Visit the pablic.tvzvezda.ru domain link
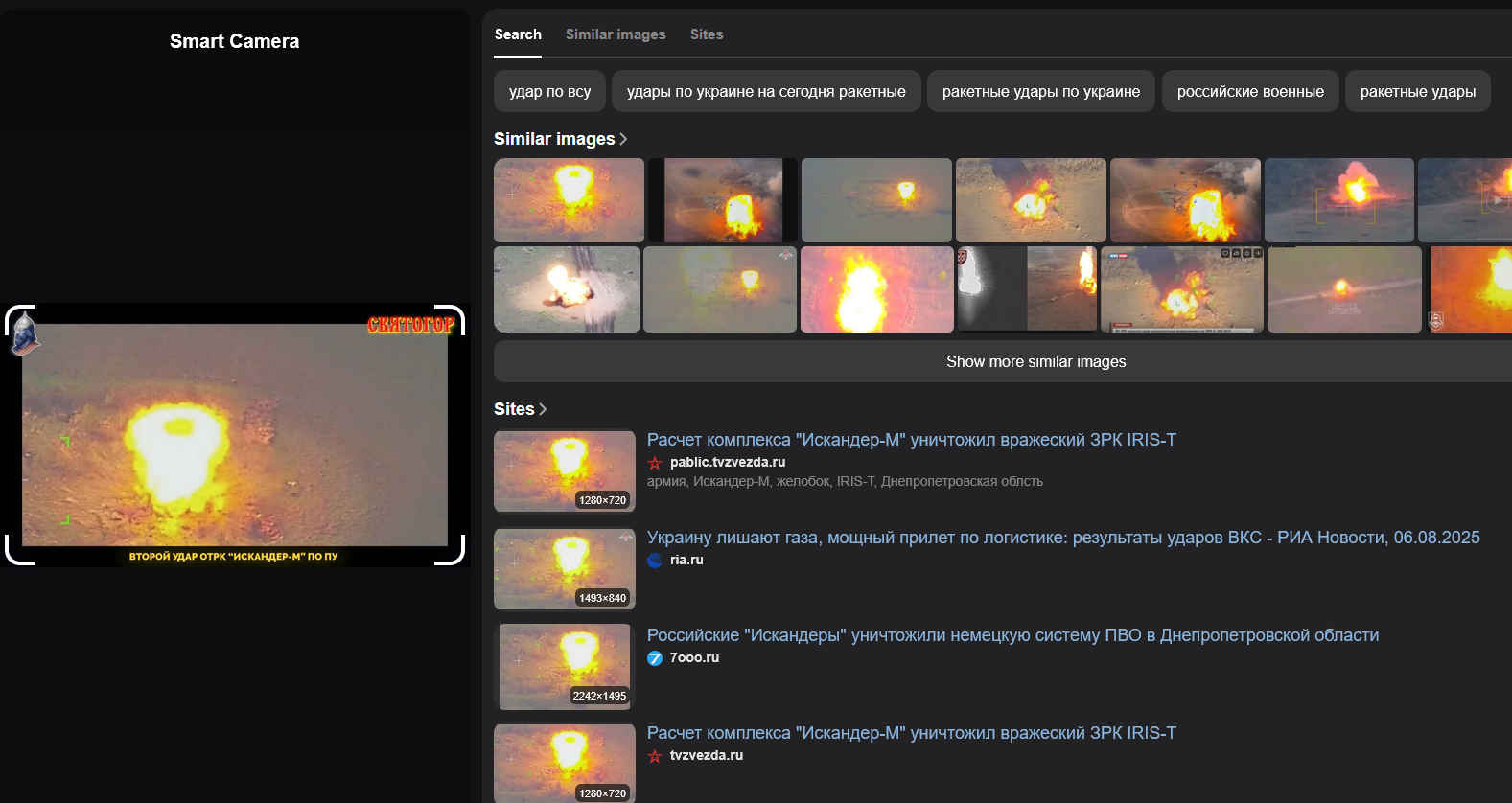Viewport: 1512px width, 803px height. [x=728, y=463]
